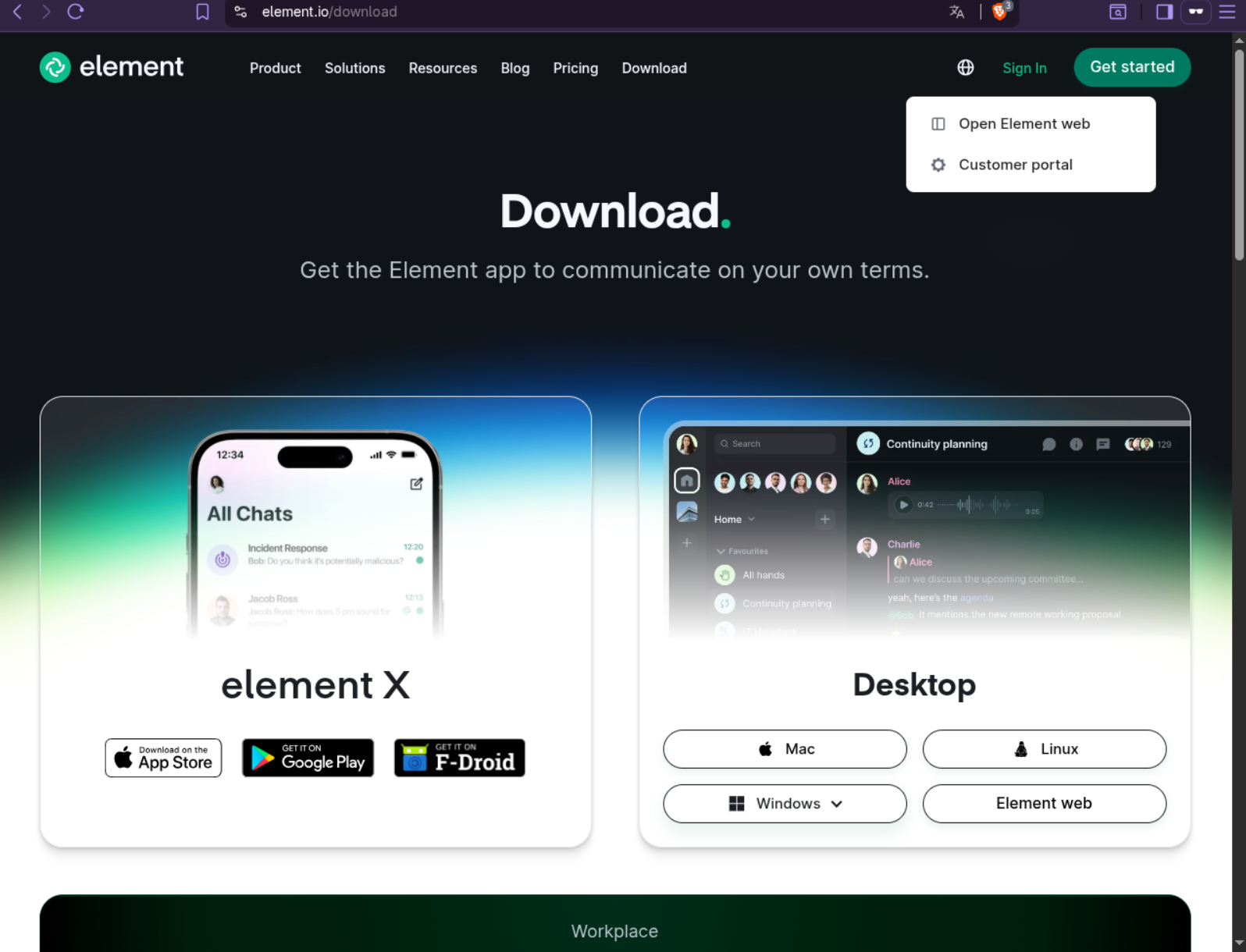The image size is (1246, 952).
Task: Open the Brave wallet glasses icon
Action: pyautogui.click(x=1195, y=12)
